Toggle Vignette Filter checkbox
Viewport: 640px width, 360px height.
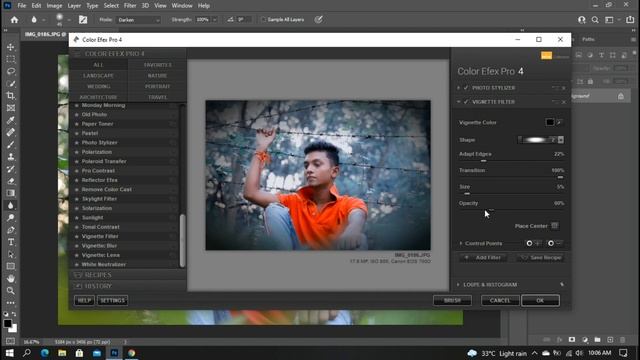[466, 102]
